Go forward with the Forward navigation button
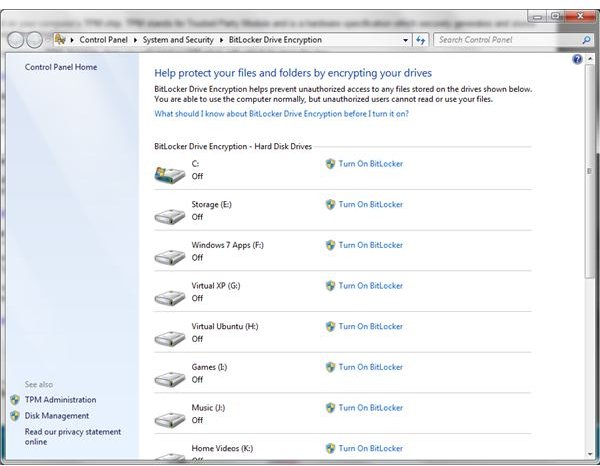 click(x=34, y=40)
